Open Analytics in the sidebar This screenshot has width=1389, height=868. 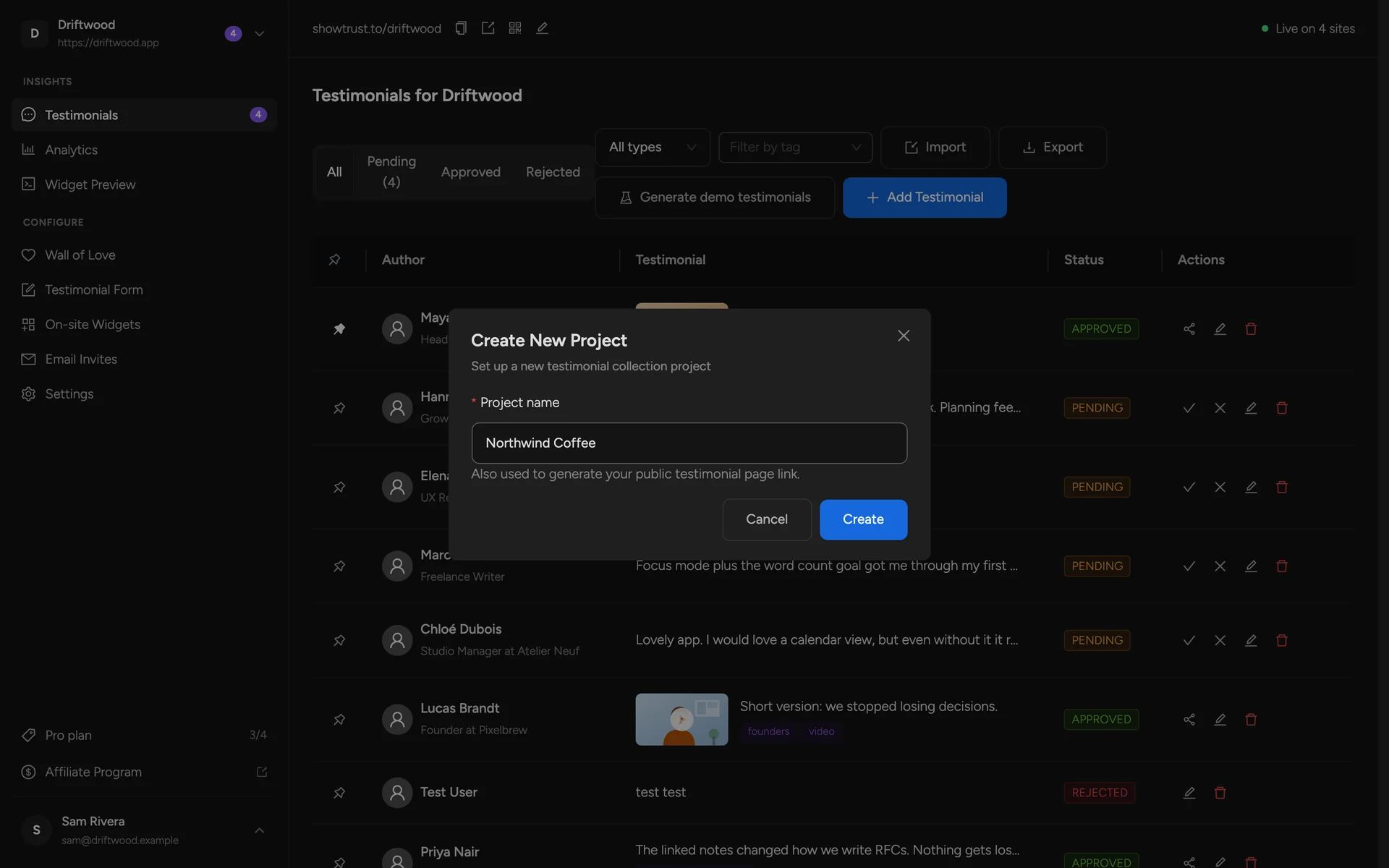point(144,150)
